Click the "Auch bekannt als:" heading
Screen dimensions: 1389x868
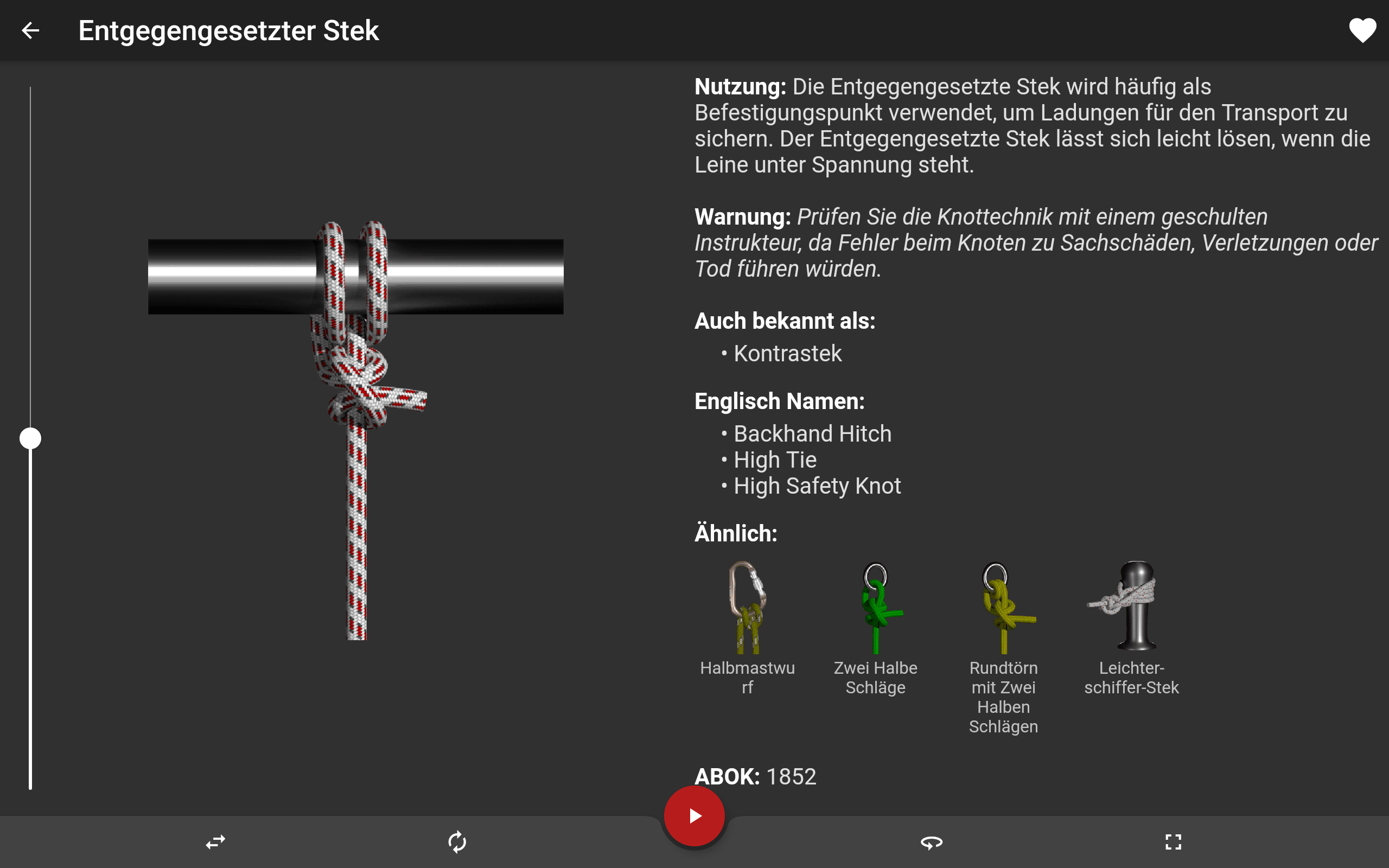click(x=785, y=321)
